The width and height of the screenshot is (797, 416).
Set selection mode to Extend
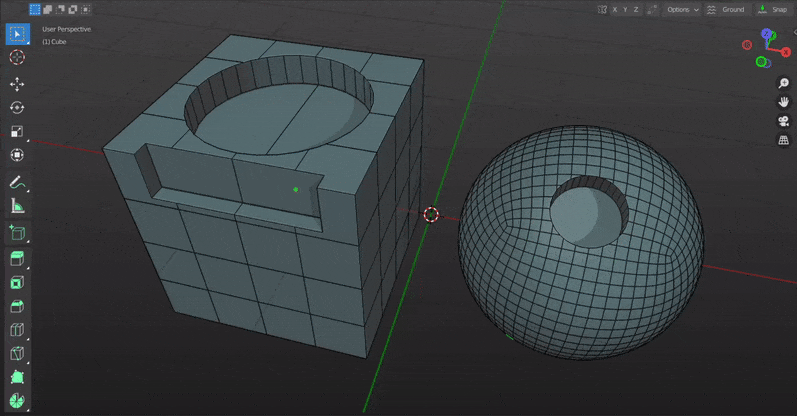48,9
